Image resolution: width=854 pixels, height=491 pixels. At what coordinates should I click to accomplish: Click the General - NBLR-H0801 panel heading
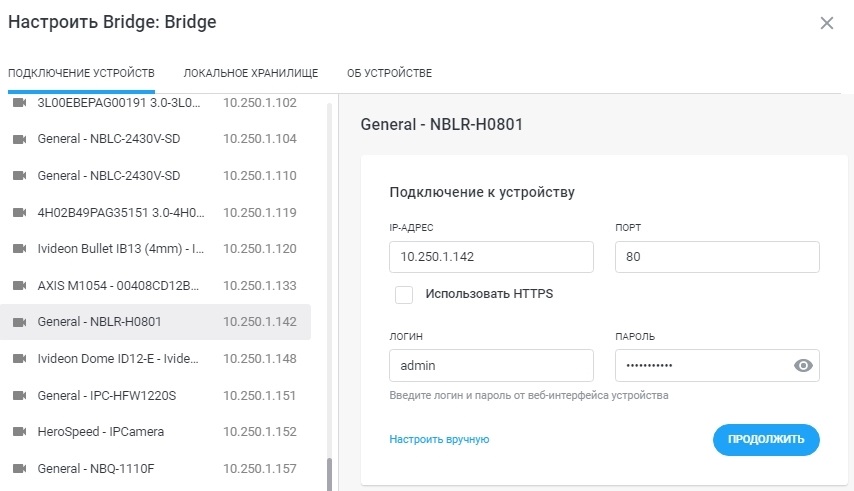click(x=442, y=124)
